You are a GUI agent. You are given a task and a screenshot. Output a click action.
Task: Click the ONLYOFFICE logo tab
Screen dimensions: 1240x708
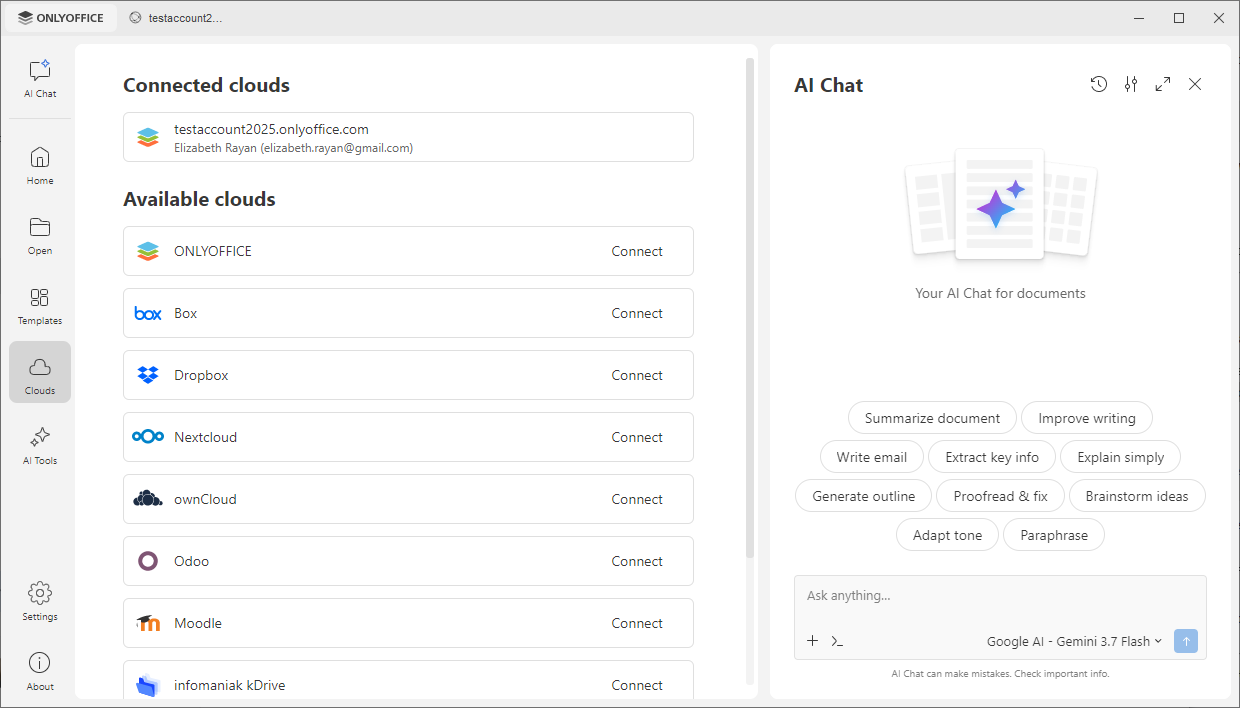[61, 18]
